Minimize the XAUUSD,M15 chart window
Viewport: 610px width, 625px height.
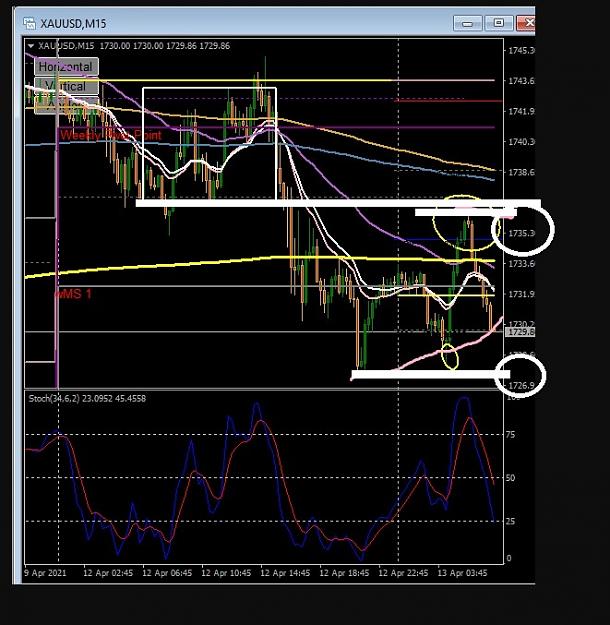467,23
